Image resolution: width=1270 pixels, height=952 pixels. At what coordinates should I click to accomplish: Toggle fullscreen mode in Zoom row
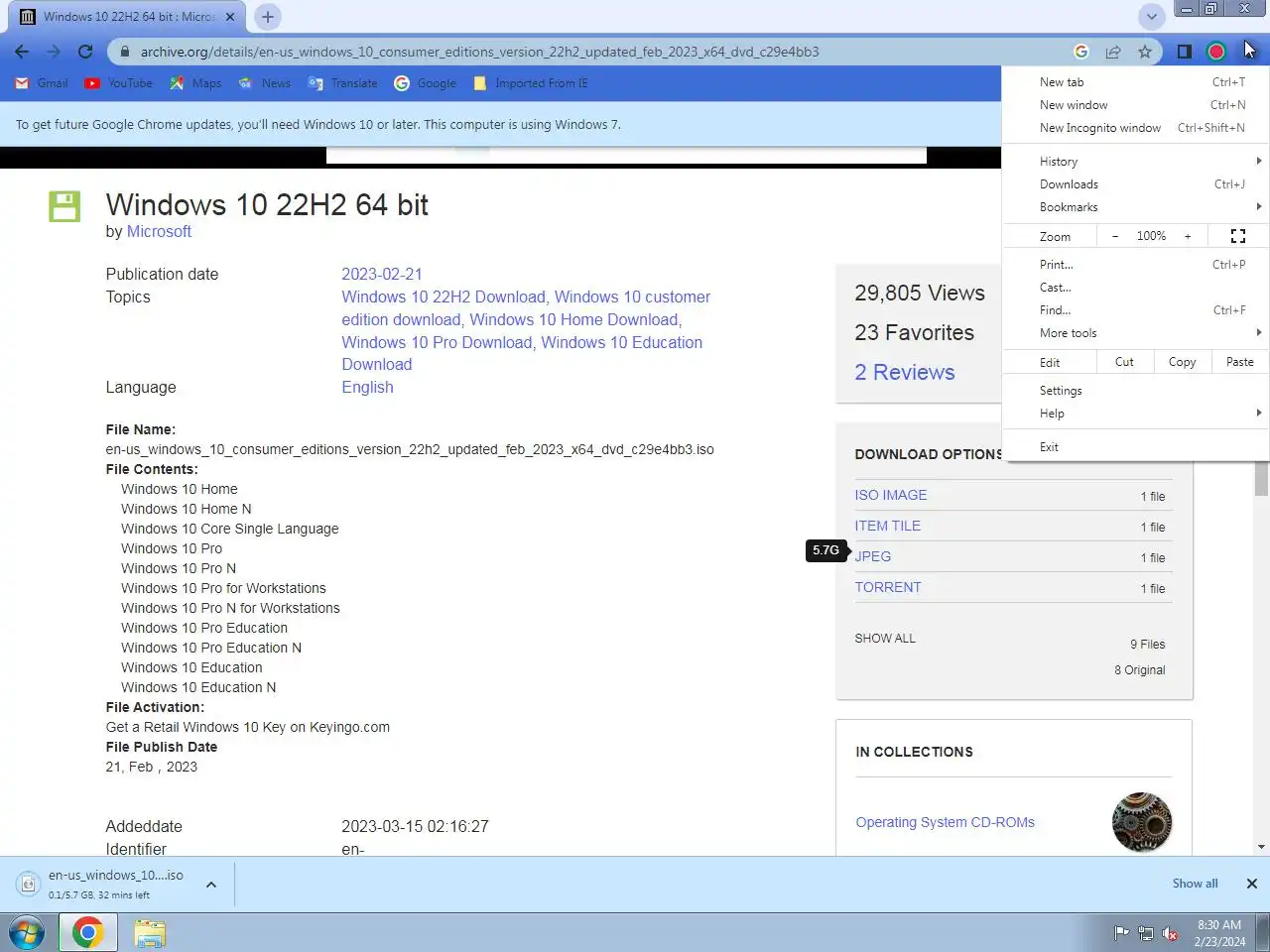tap(1237, 236)
